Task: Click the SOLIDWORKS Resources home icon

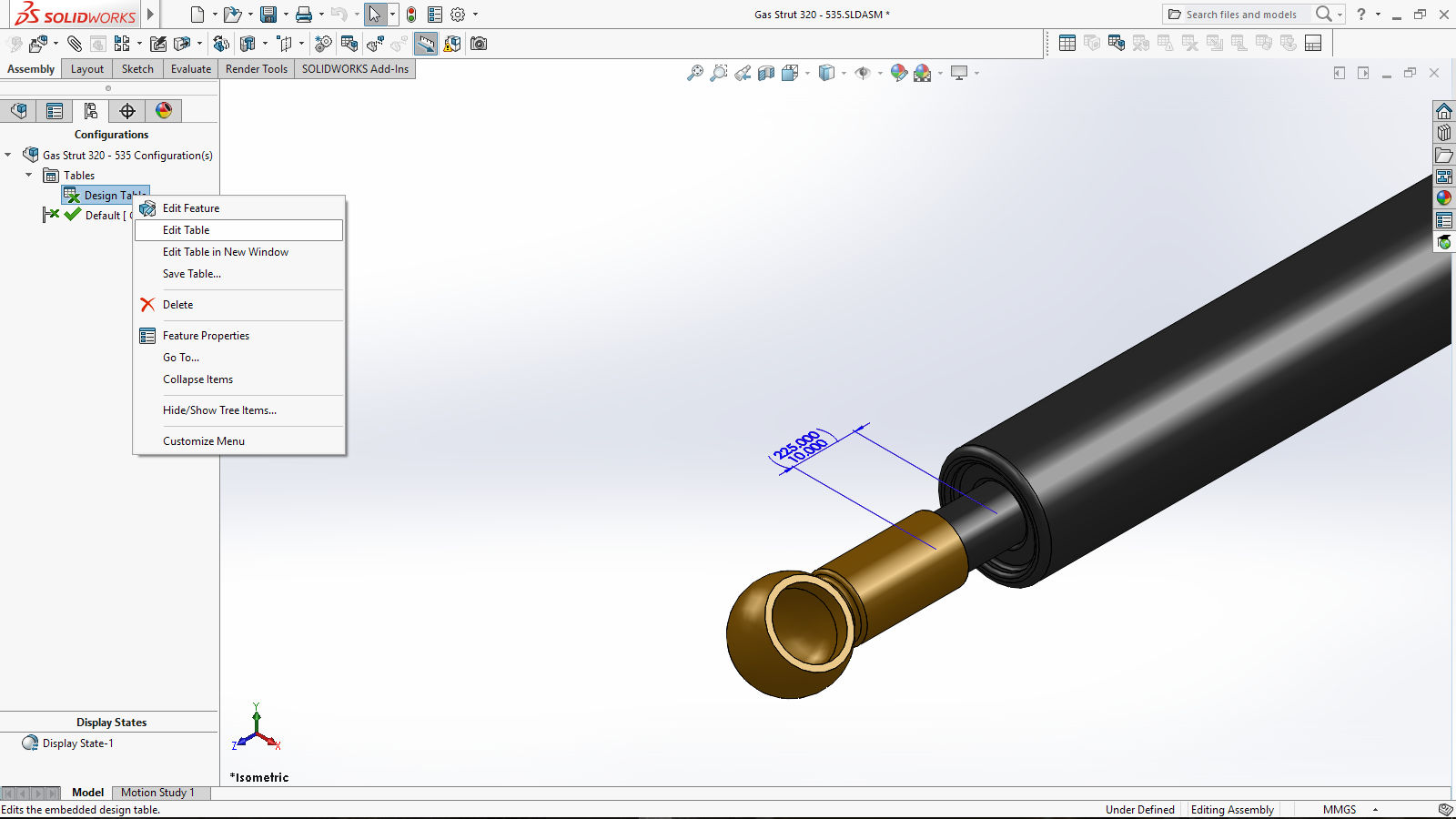Action: pos(1444,111)
